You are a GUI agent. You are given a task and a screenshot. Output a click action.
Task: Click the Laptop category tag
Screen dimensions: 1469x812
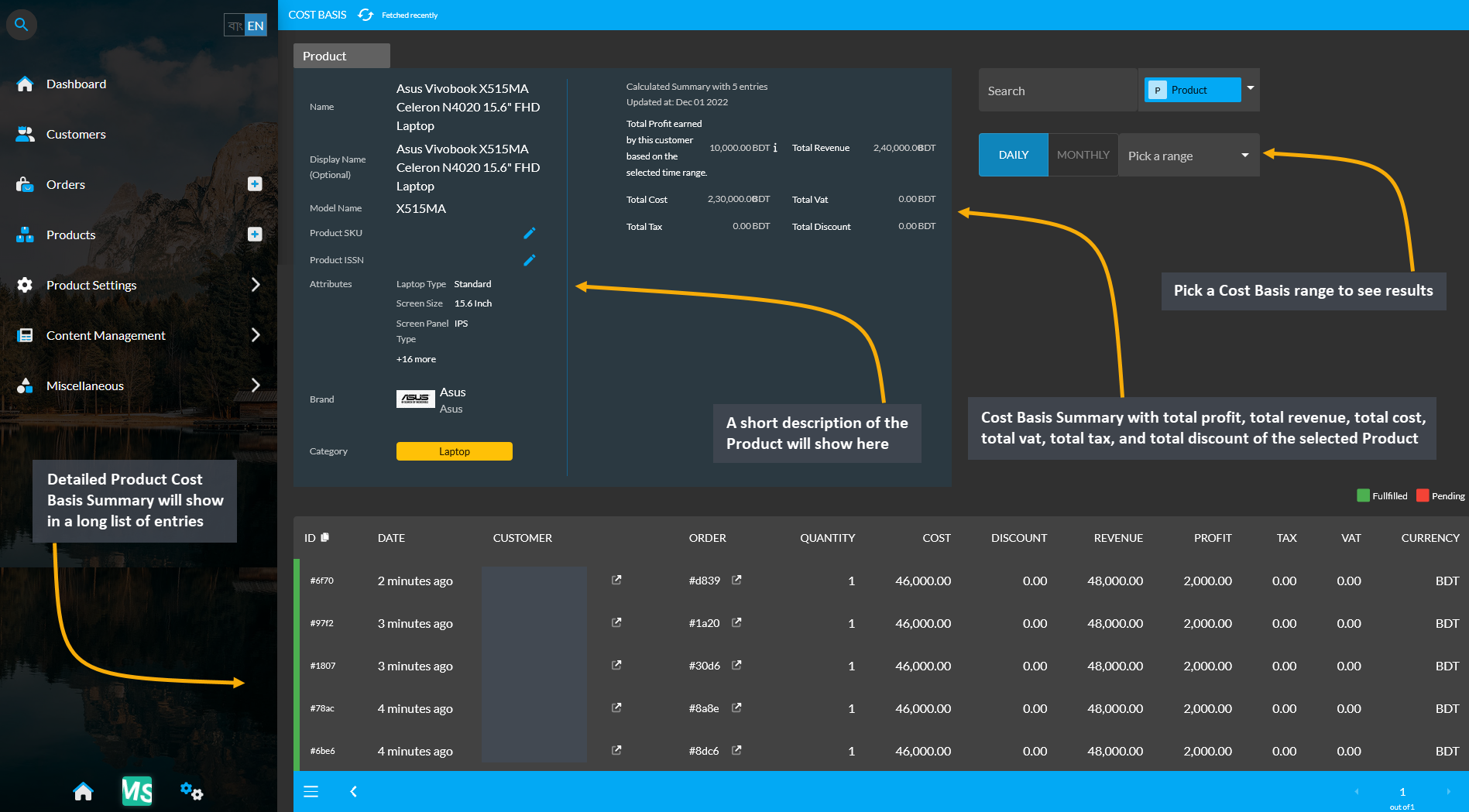(455, 451)
